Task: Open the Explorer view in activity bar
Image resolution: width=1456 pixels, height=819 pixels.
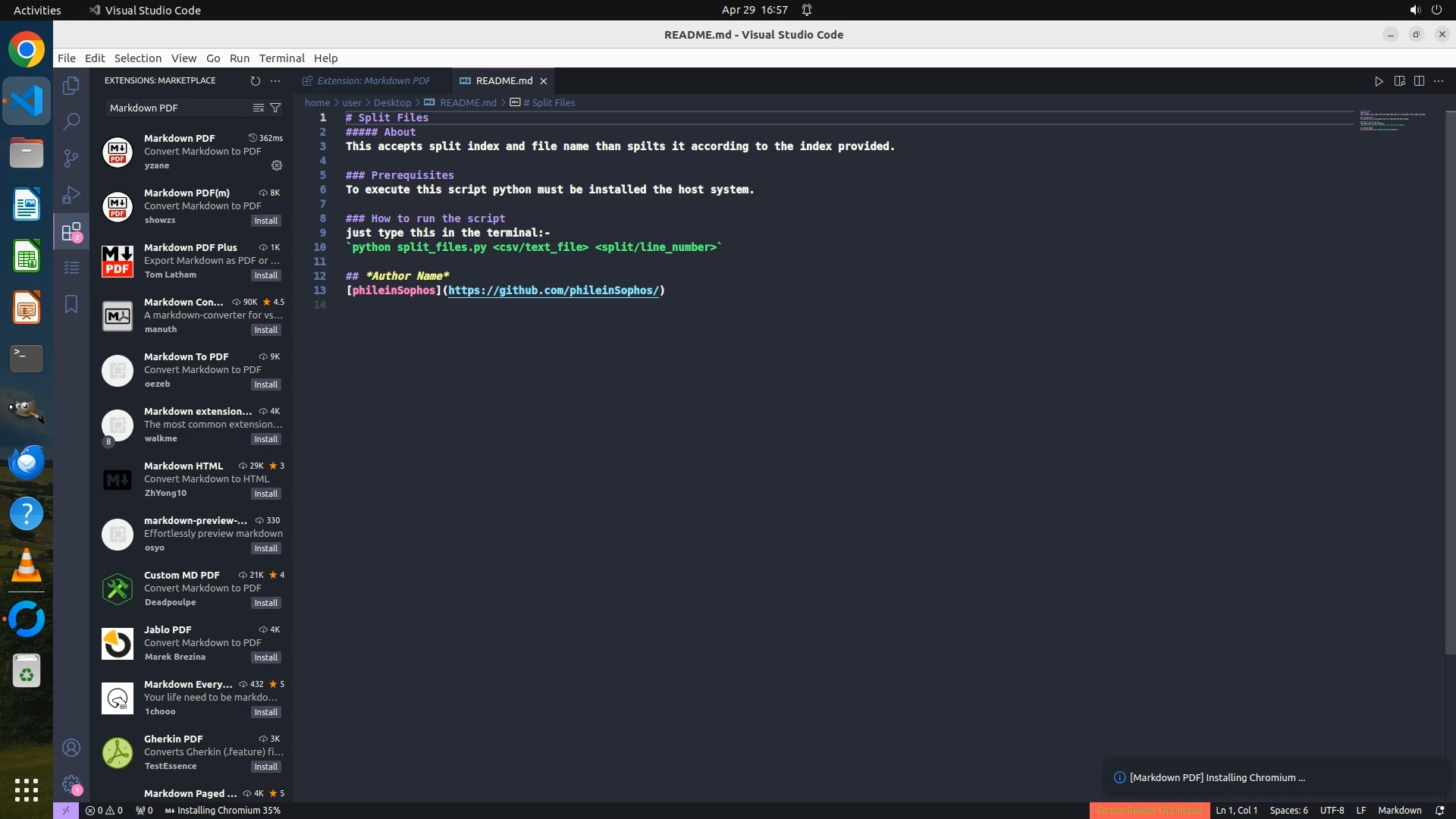Action: [71, 86]
